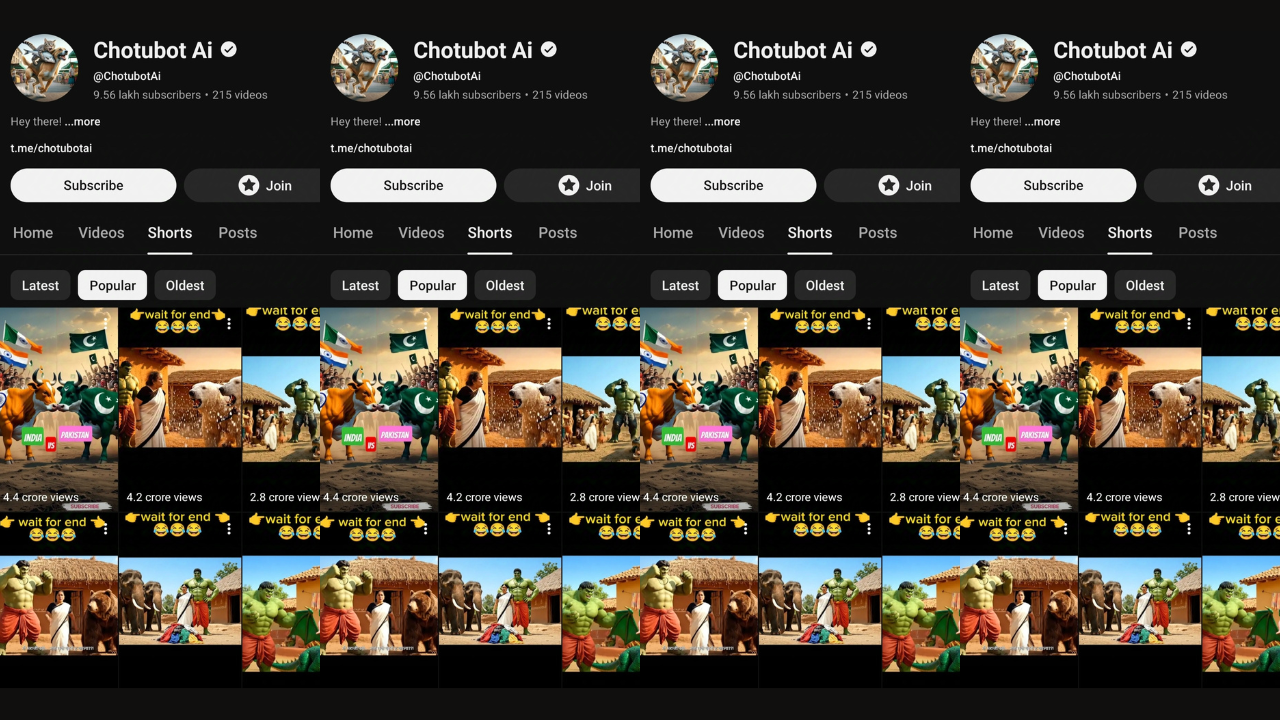Open the Posts tab in the third panel
This screenshot has width=1280, height=720.
[x=877, y=233]
